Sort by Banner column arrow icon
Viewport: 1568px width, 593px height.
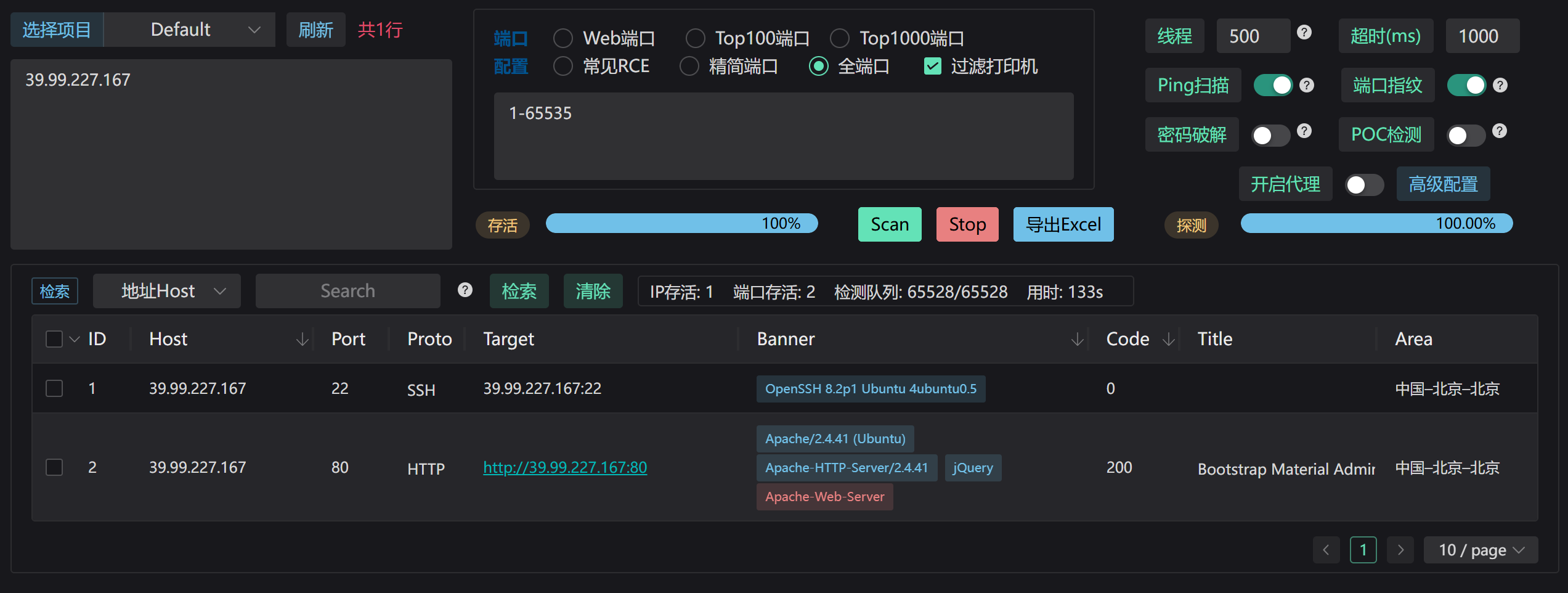[x=1077, y=339]
